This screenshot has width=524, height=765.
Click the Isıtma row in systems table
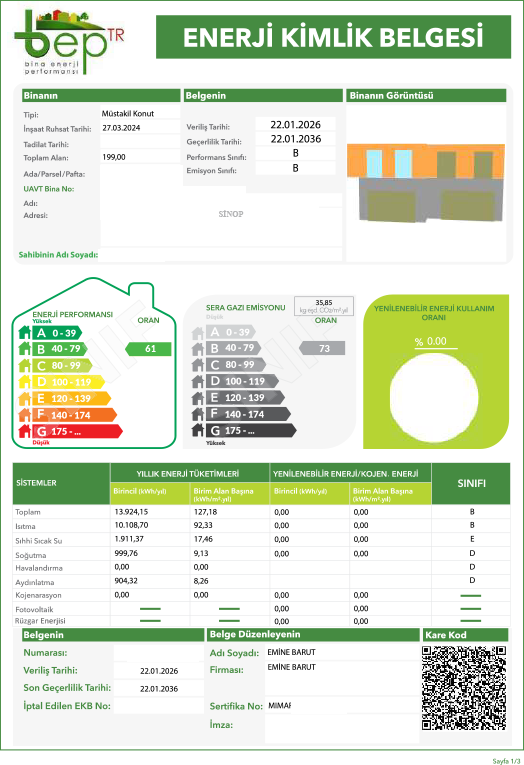pyautogui.click(x=262, y=525)
